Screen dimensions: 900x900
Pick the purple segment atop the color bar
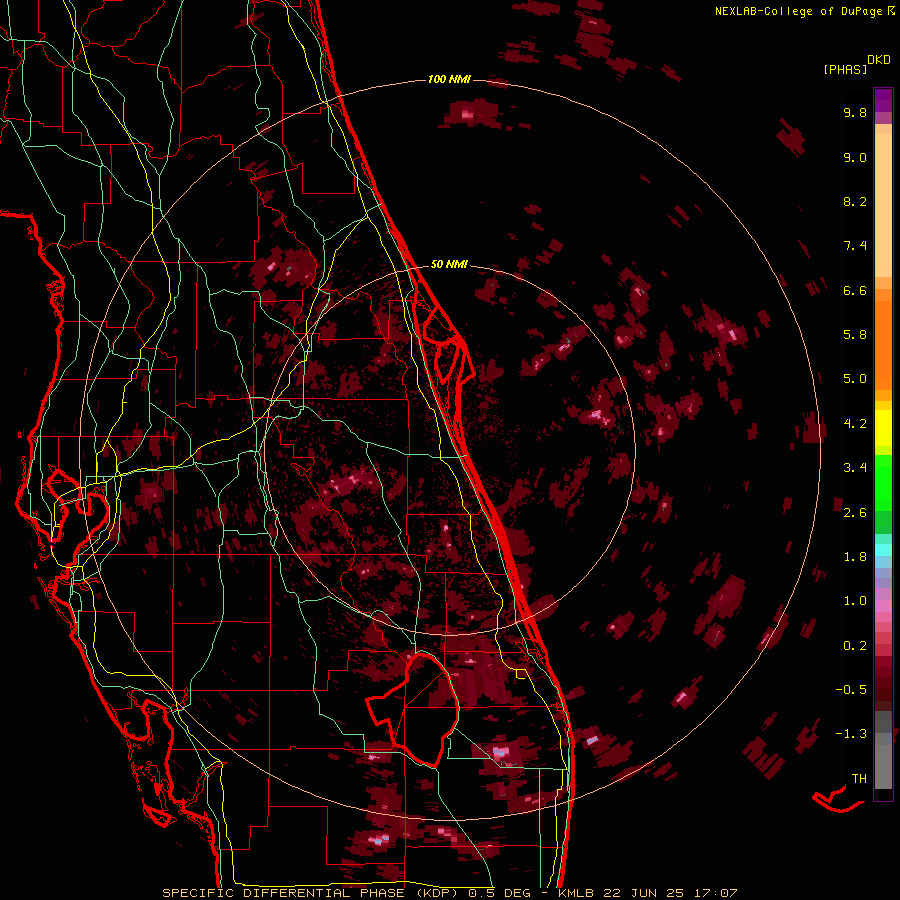point(883,100)
